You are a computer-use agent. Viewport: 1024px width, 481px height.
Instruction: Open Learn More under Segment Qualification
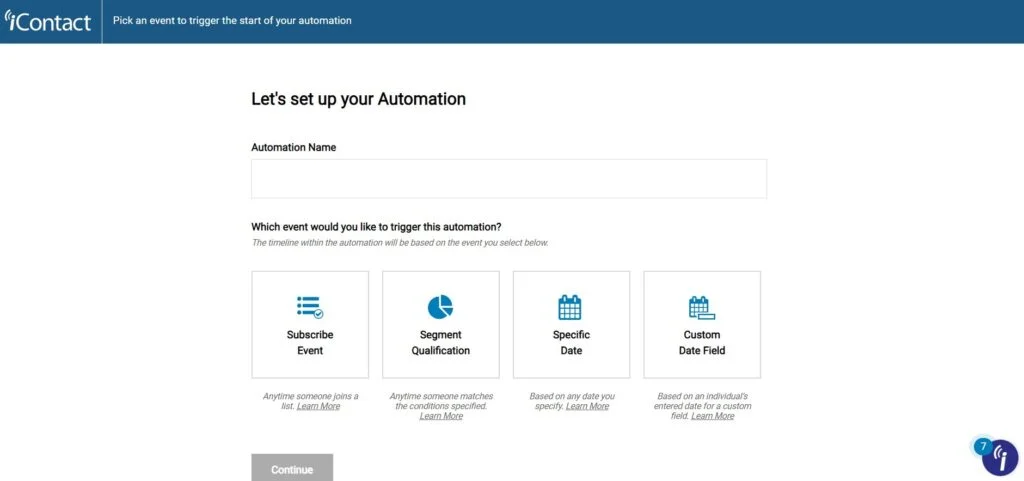point(441,416)
